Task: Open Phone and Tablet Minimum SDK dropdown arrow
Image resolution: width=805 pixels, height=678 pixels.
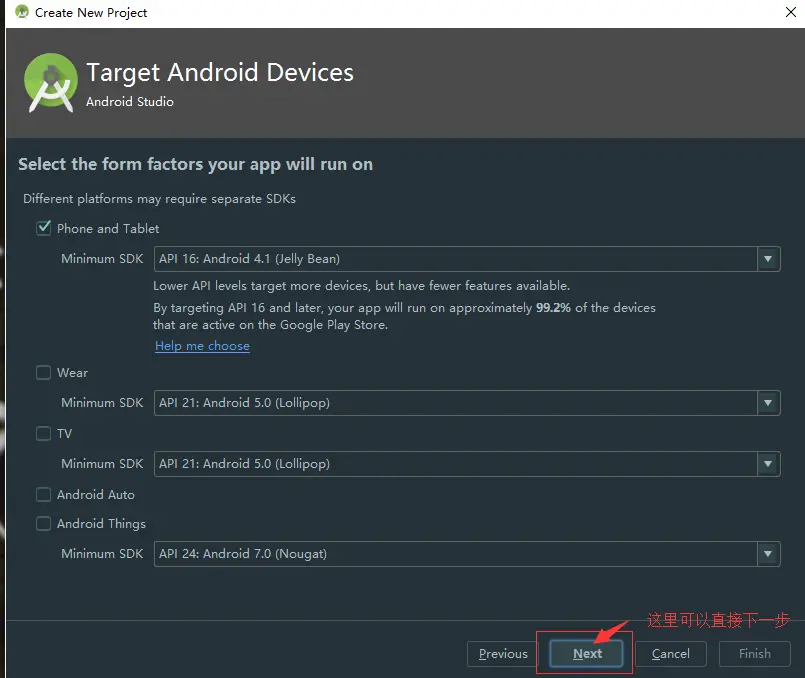Action: coord(768,259)
